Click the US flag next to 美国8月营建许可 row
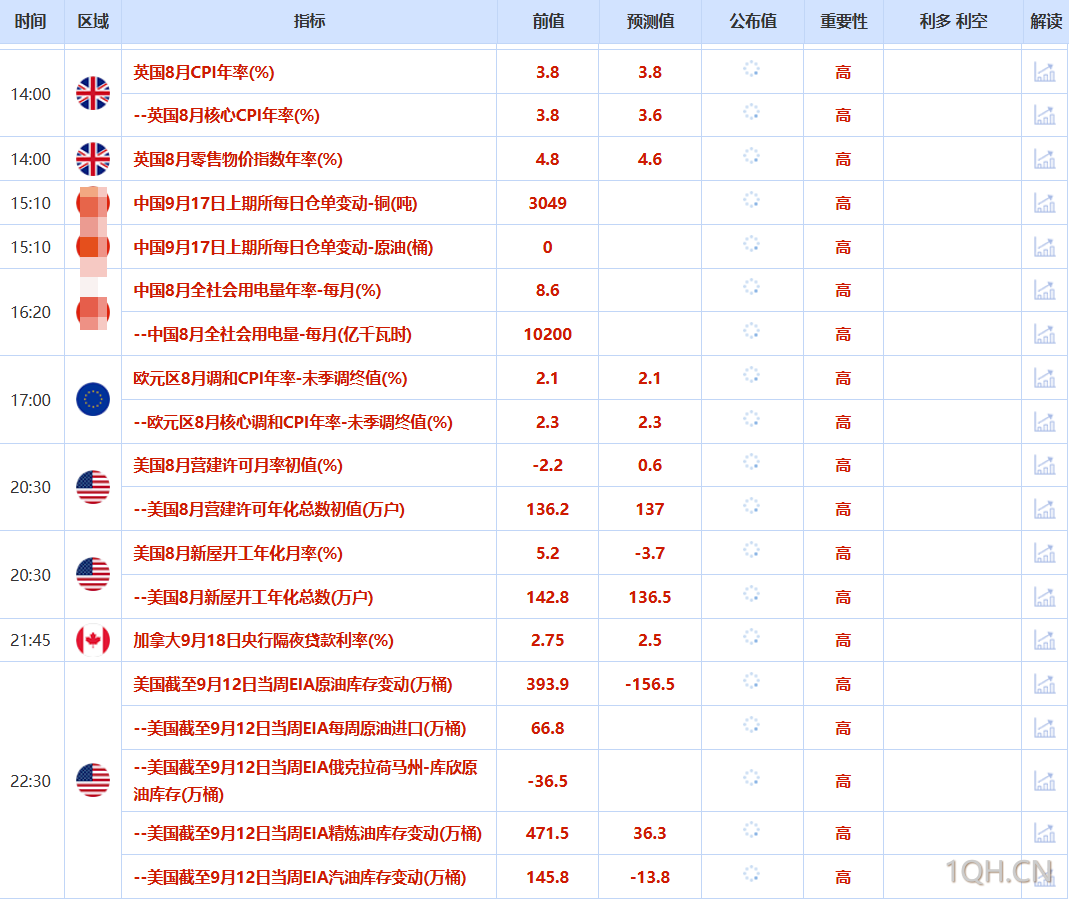Viewport: 1069px width, 908px height. [92, 487]
